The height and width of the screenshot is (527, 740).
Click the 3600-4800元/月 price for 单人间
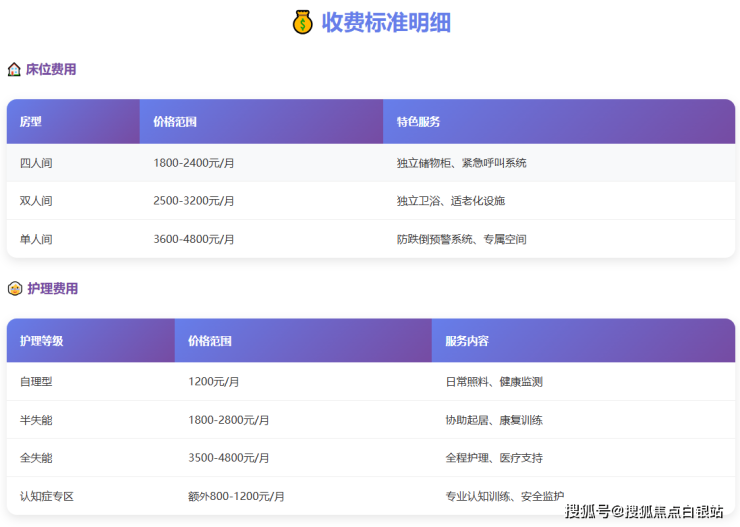tap(194, 239)
